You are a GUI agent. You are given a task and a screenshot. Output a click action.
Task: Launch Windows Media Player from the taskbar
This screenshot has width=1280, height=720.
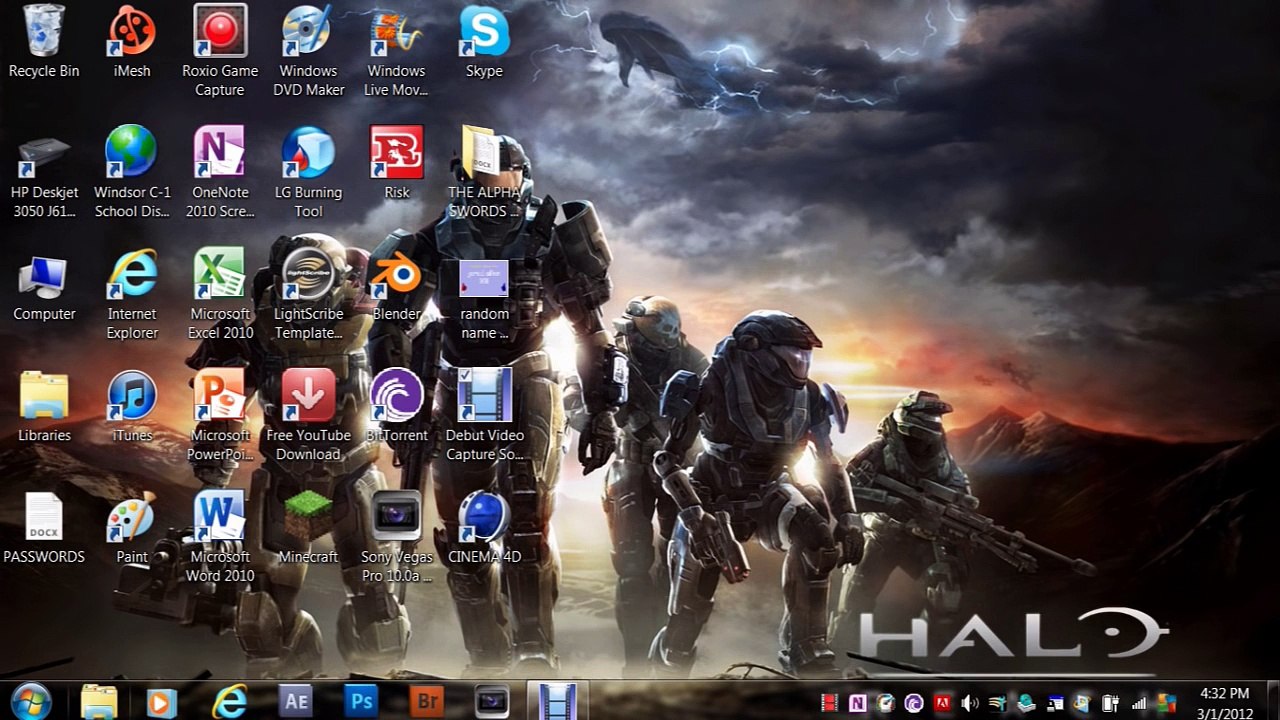tap(162, 701)
